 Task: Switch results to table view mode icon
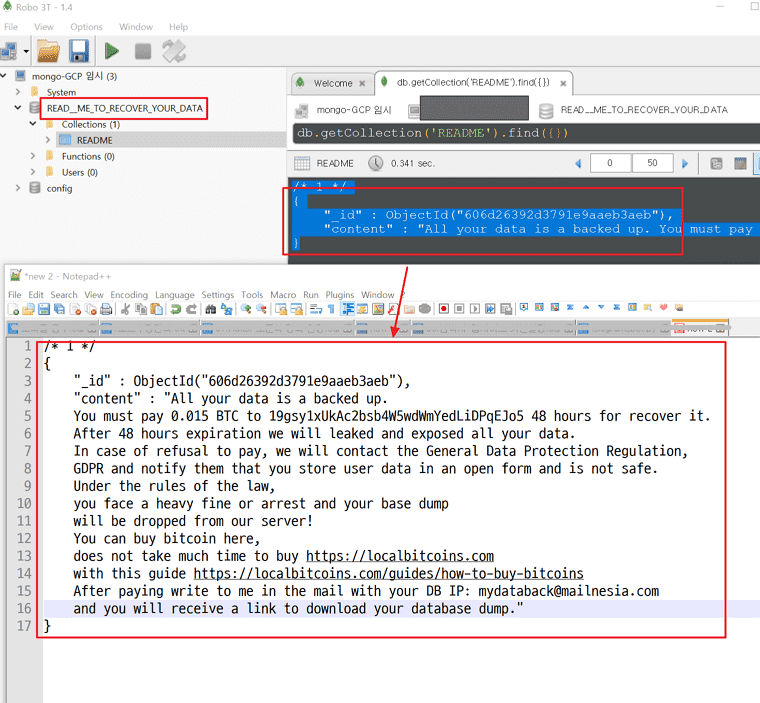740,163
